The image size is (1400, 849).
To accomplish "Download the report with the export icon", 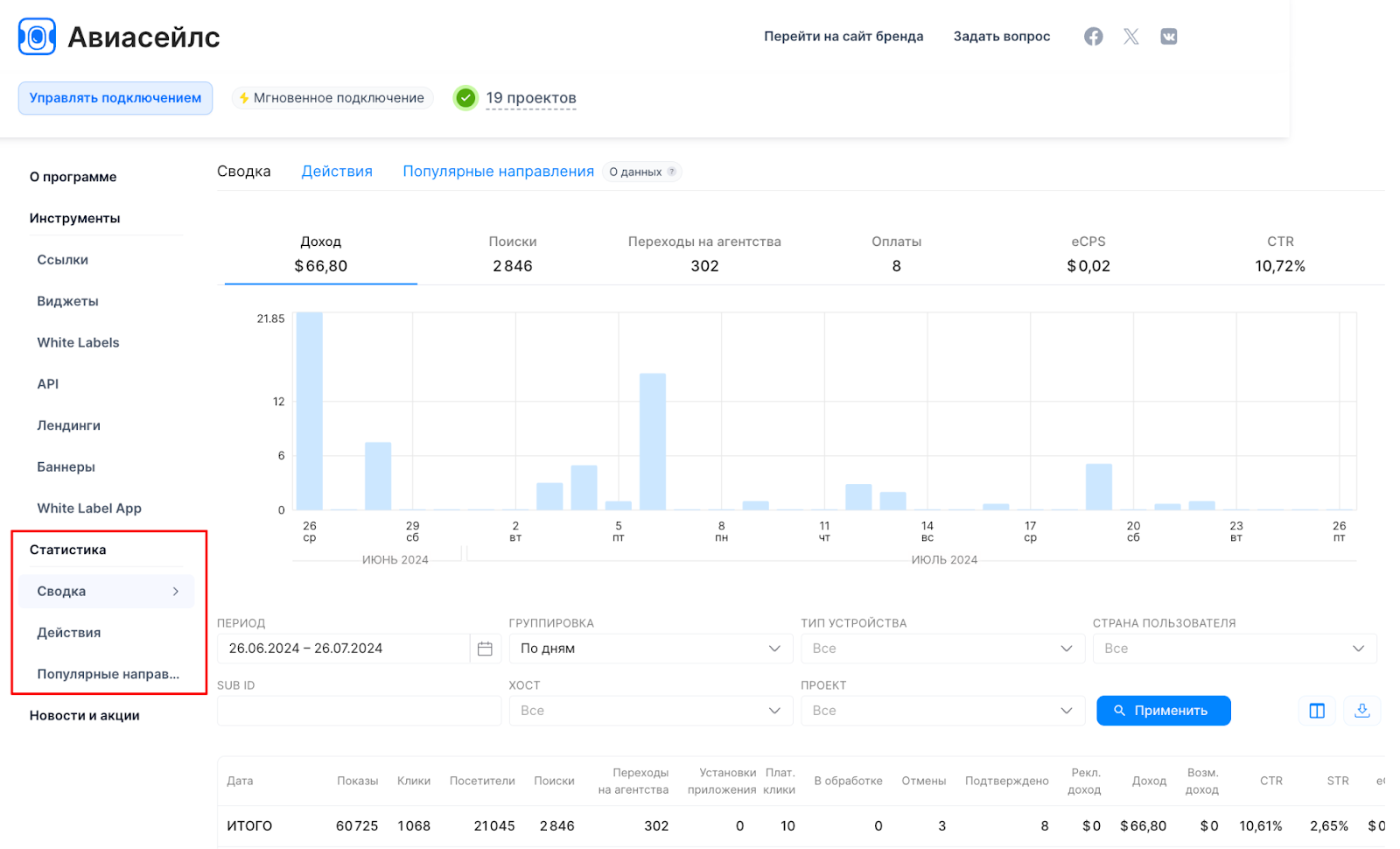I will click(1362, 711).
